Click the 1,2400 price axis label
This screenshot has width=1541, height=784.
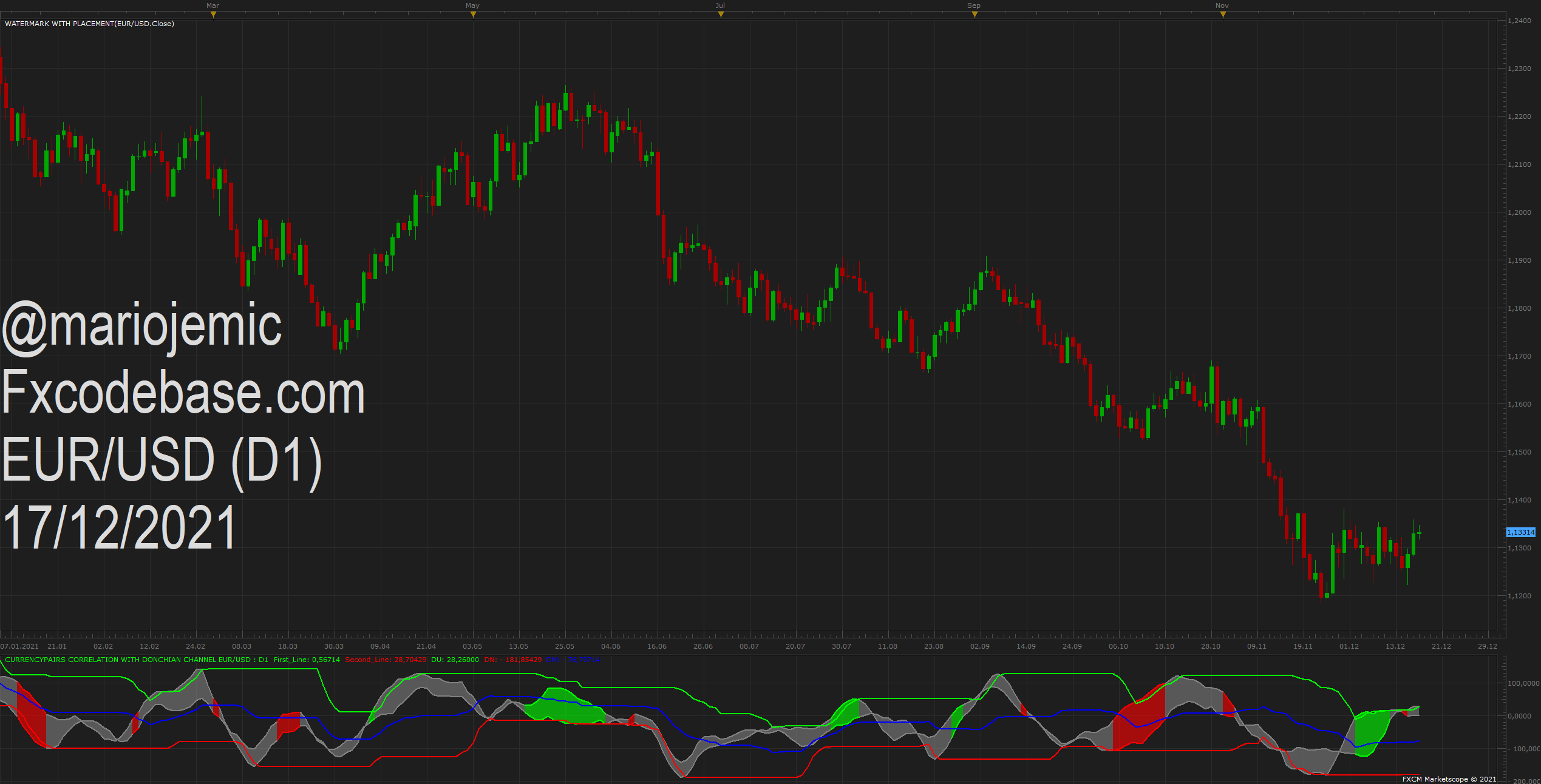click(1520, 21)
